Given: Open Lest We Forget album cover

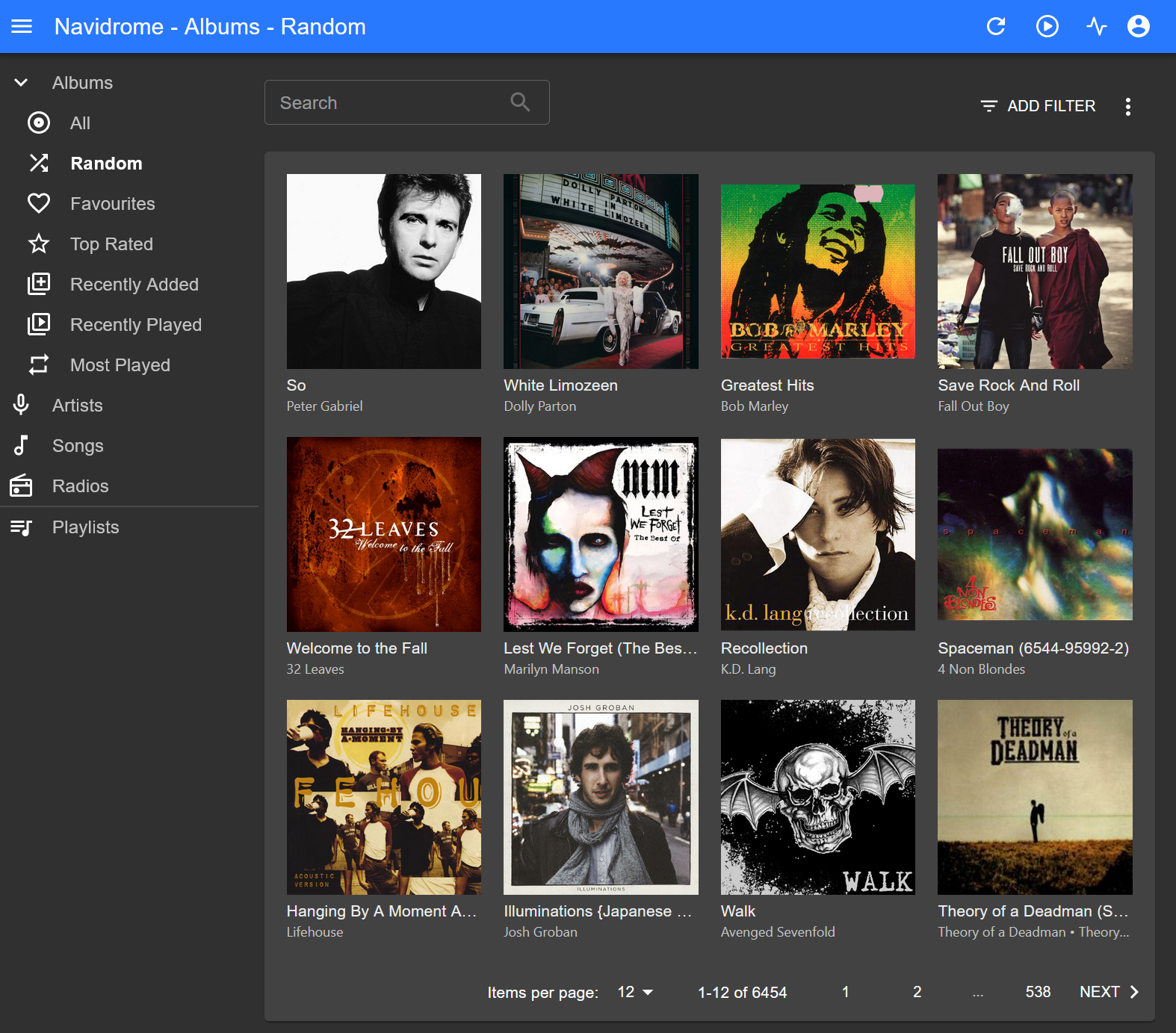Looking at the screenshot, I should pos(601,534).
